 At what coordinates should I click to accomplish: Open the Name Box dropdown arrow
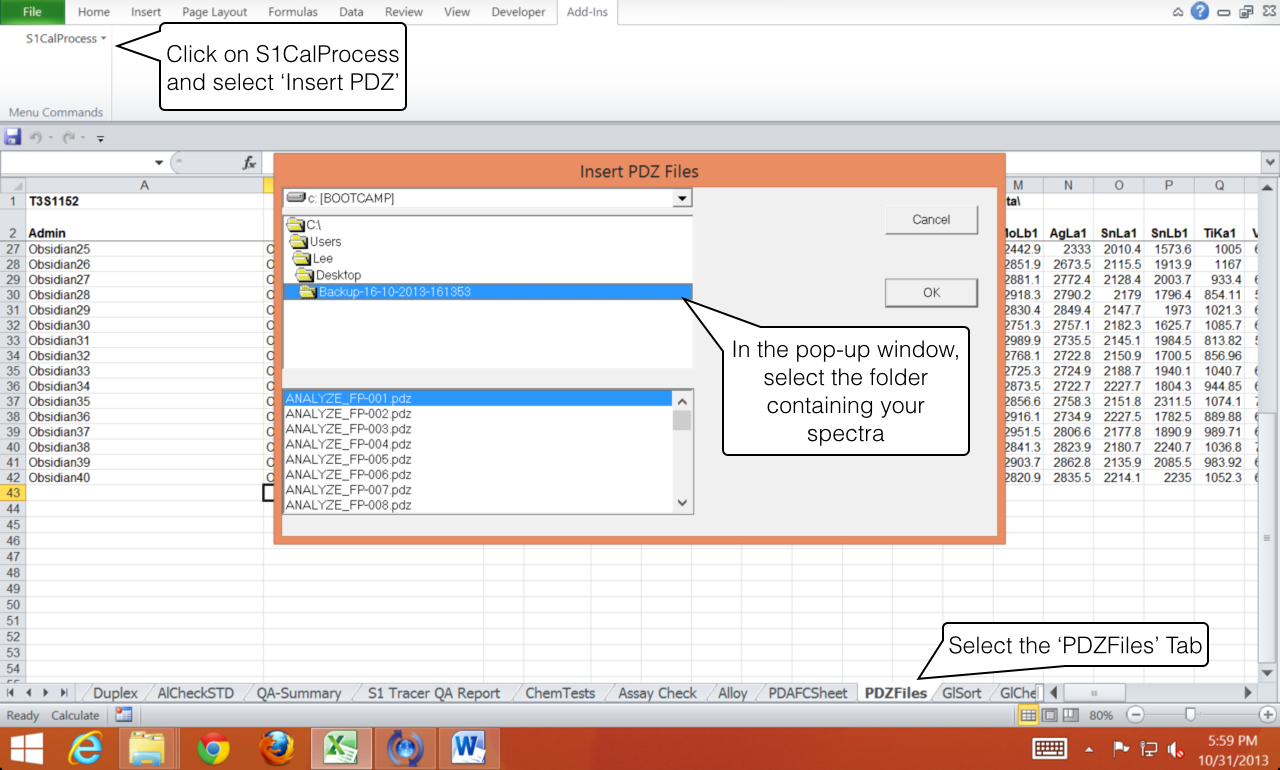(x=158, y=163)
